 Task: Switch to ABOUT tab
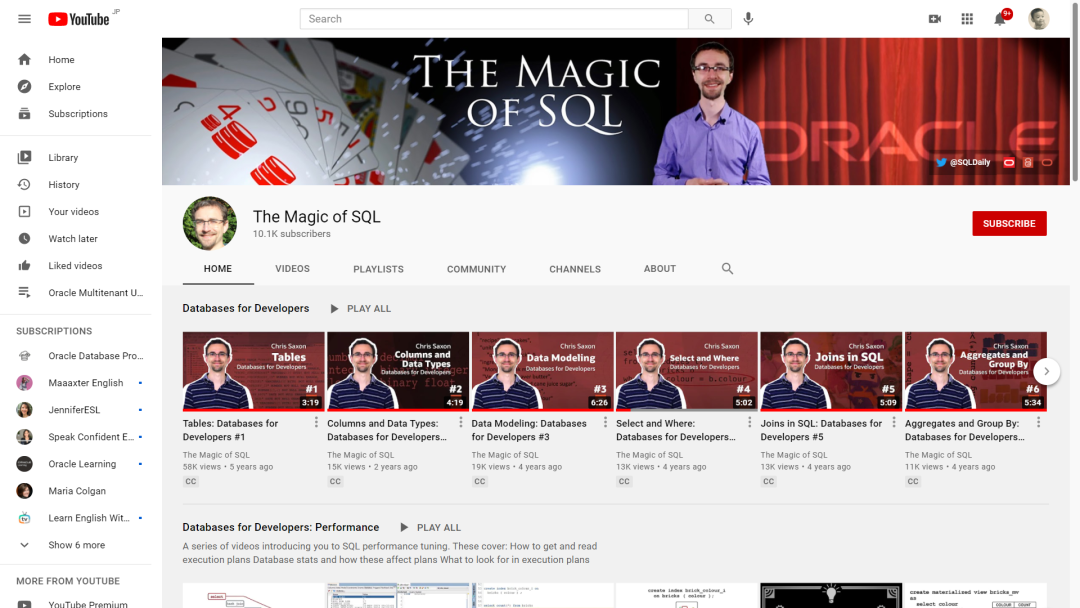coord(659,269)
